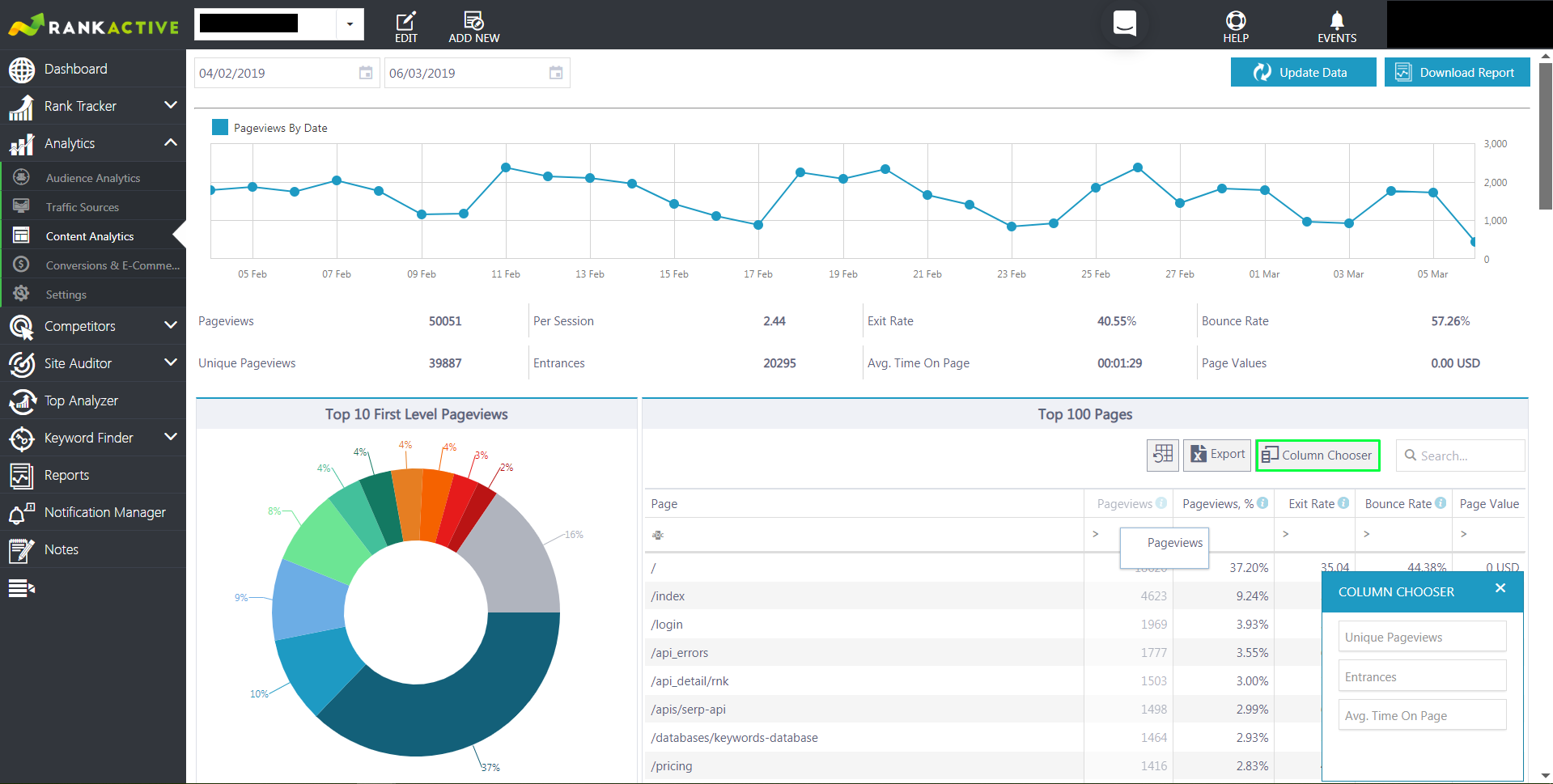Open the project selector dropdown arrow
The image size is (1553, 784).
click(x=350, y=24)
